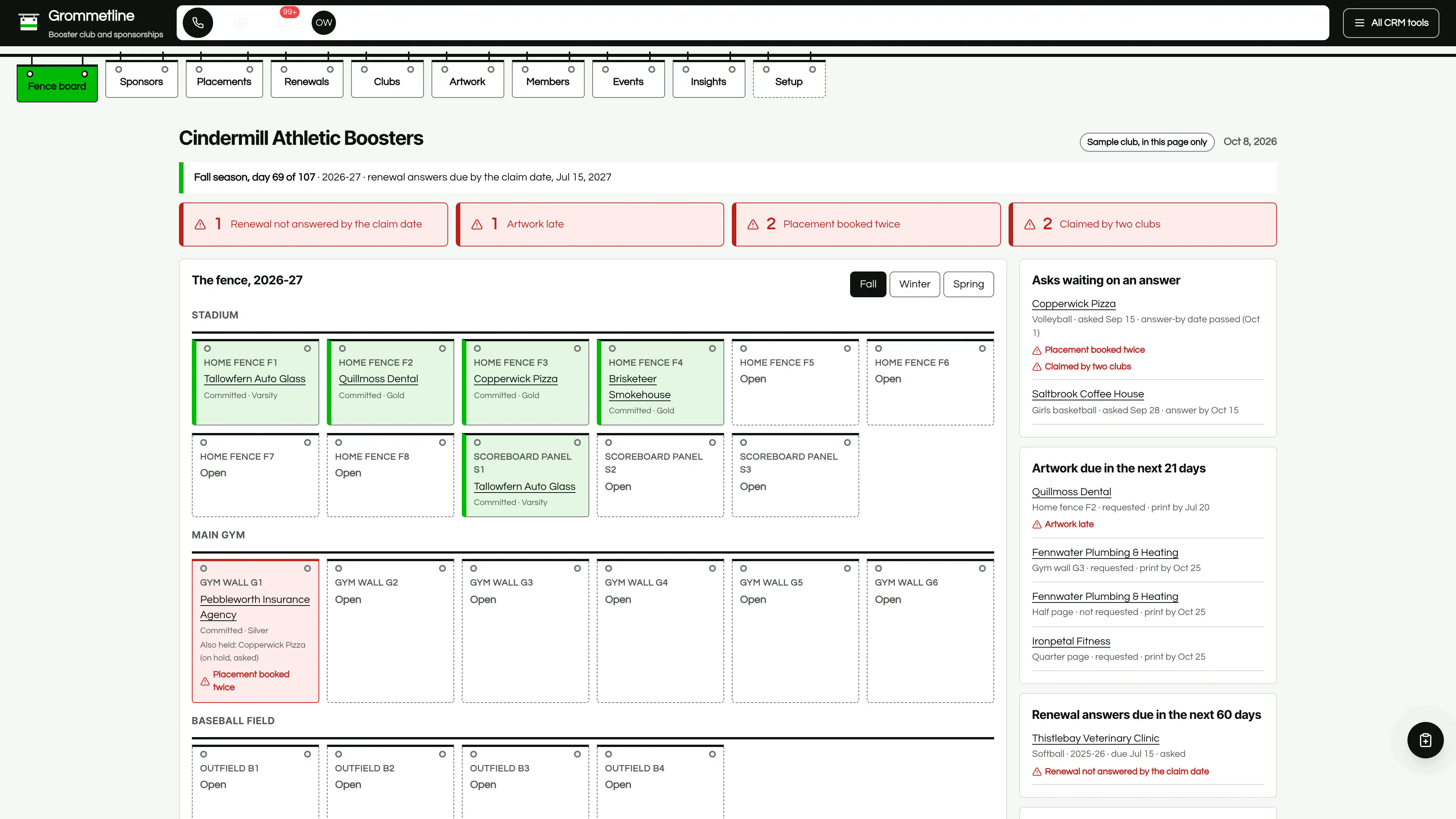The width and height of the screenshot is (1456, 819).
Task: Open the Placement booked twice alert card
Action: (866, 224)
